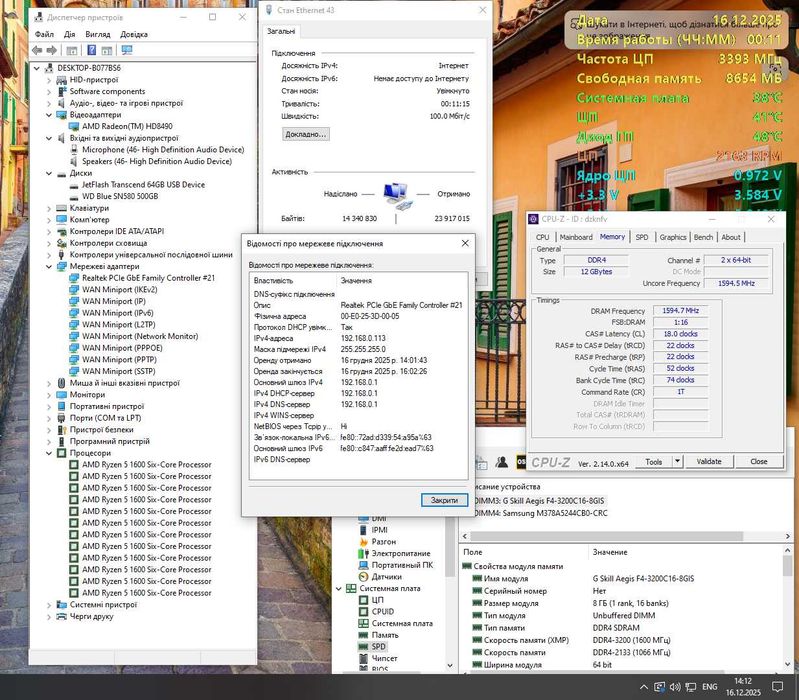
Task: Select the Загальні tab in Ethernet status
Action: click(281, 31)
